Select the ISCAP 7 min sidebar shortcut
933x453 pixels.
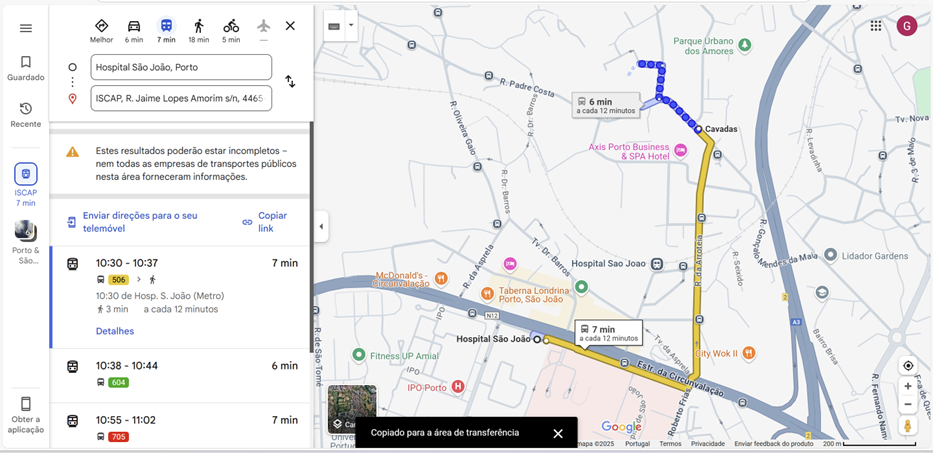click(26, 185)
